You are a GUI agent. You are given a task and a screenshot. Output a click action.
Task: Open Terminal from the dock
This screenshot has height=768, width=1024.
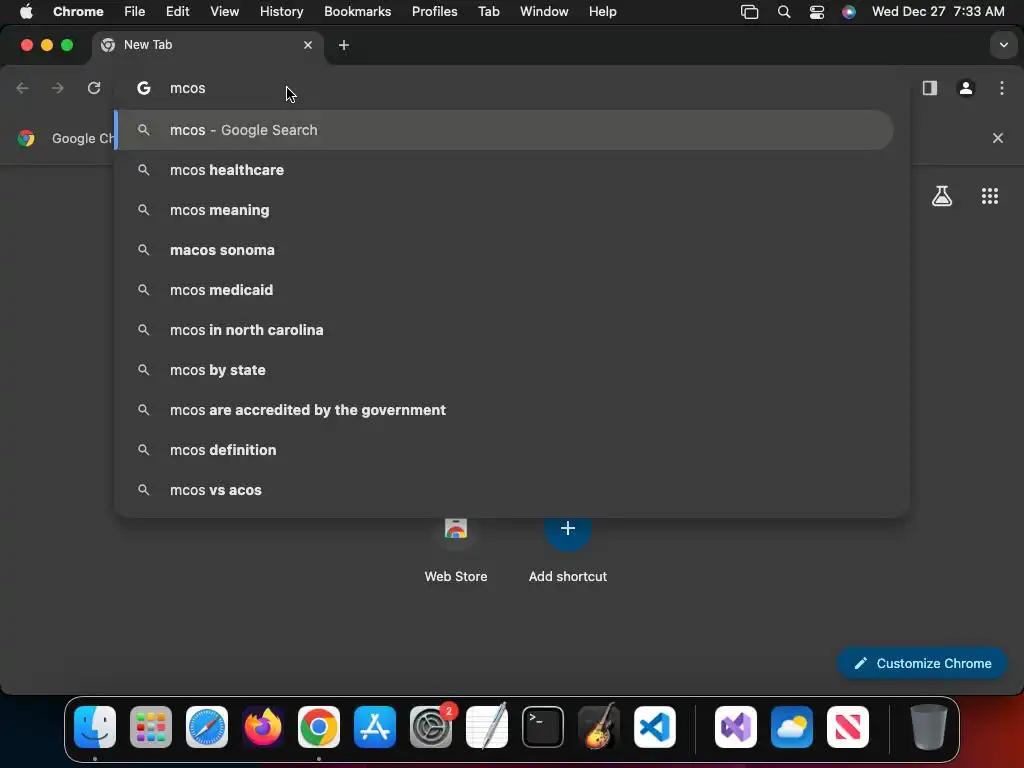543,727
